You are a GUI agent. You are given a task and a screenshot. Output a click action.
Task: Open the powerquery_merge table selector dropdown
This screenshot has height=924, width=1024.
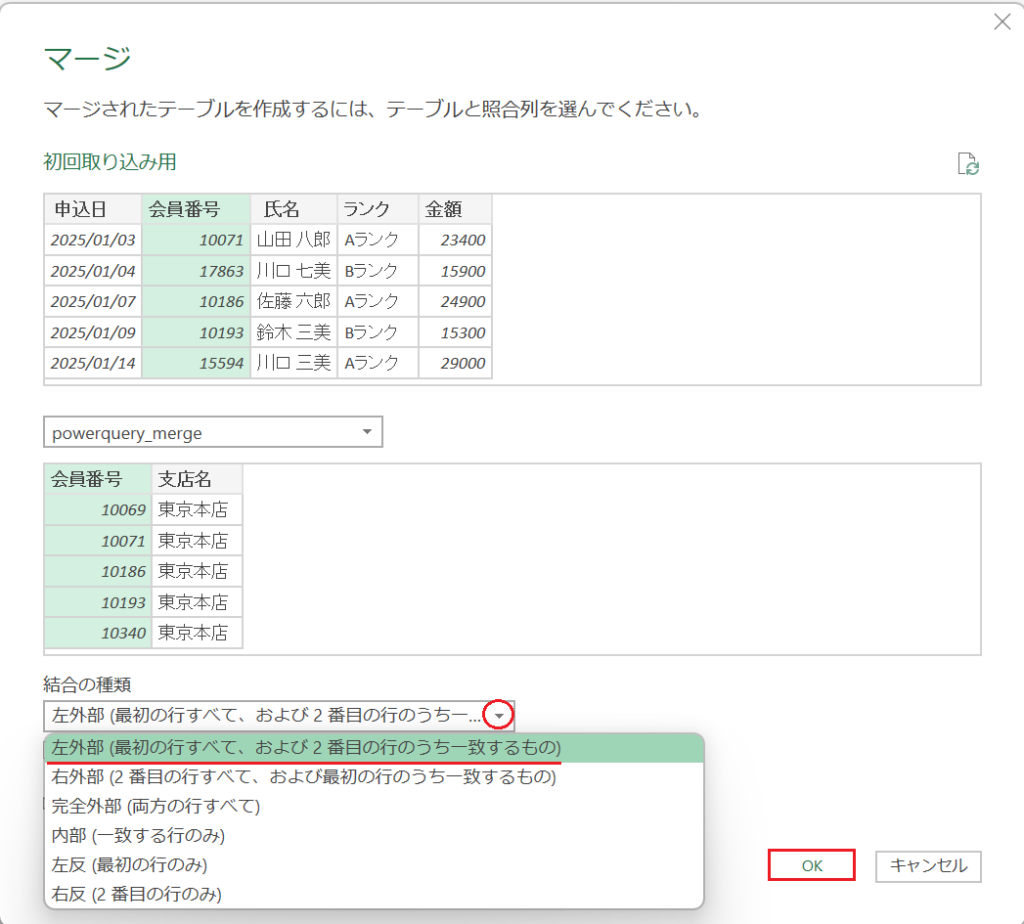368,431
